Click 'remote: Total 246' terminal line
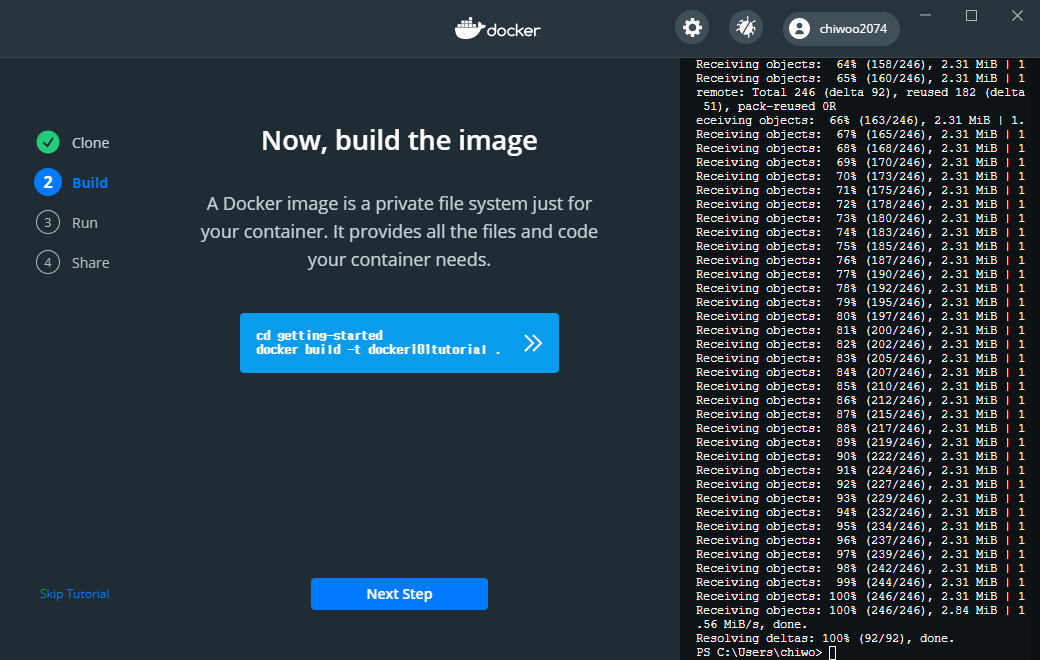Image resolution: width=1040 pixels, height=660 pixels. pos(860,99)
